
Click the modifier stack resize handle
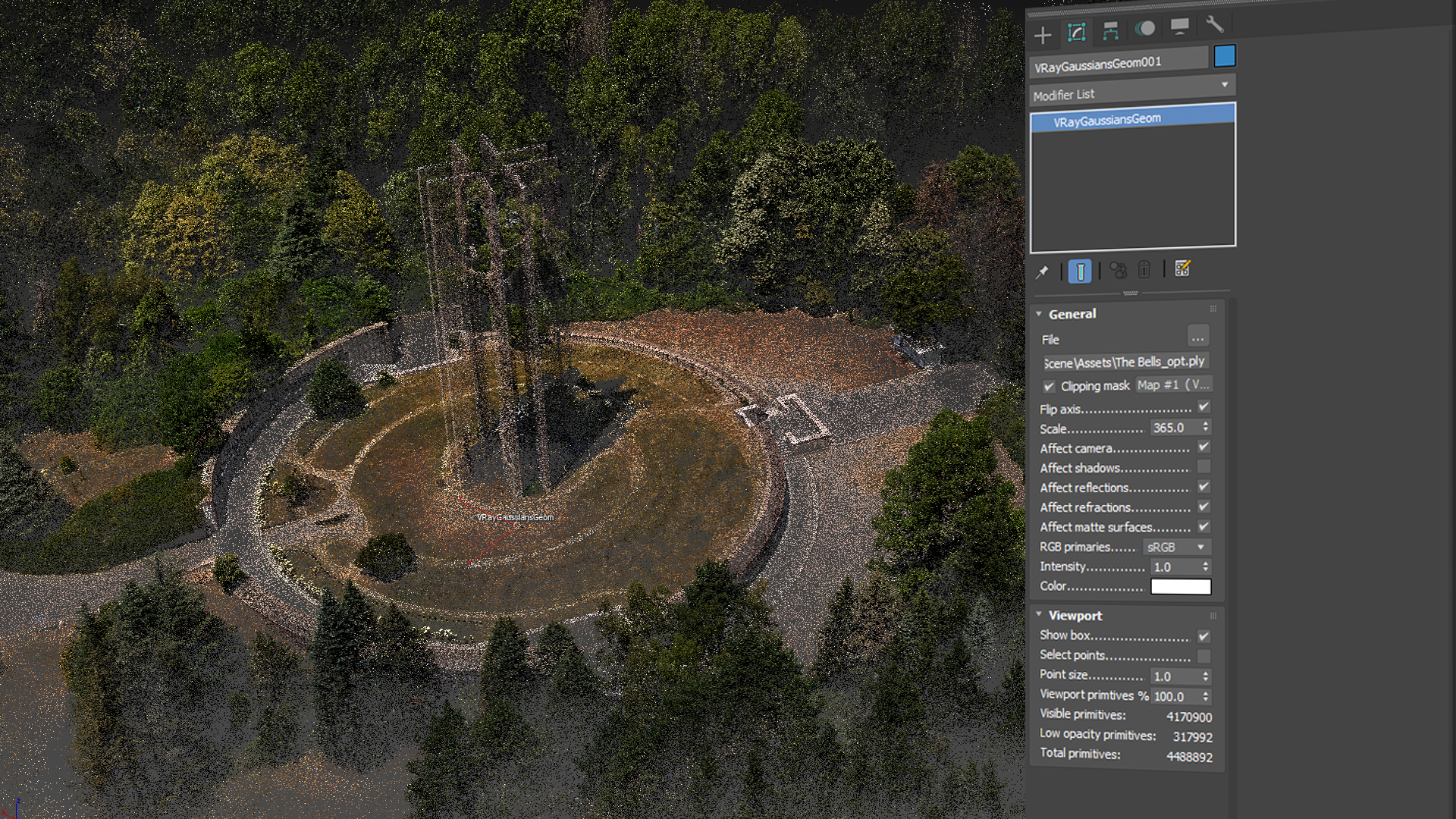1130,293
